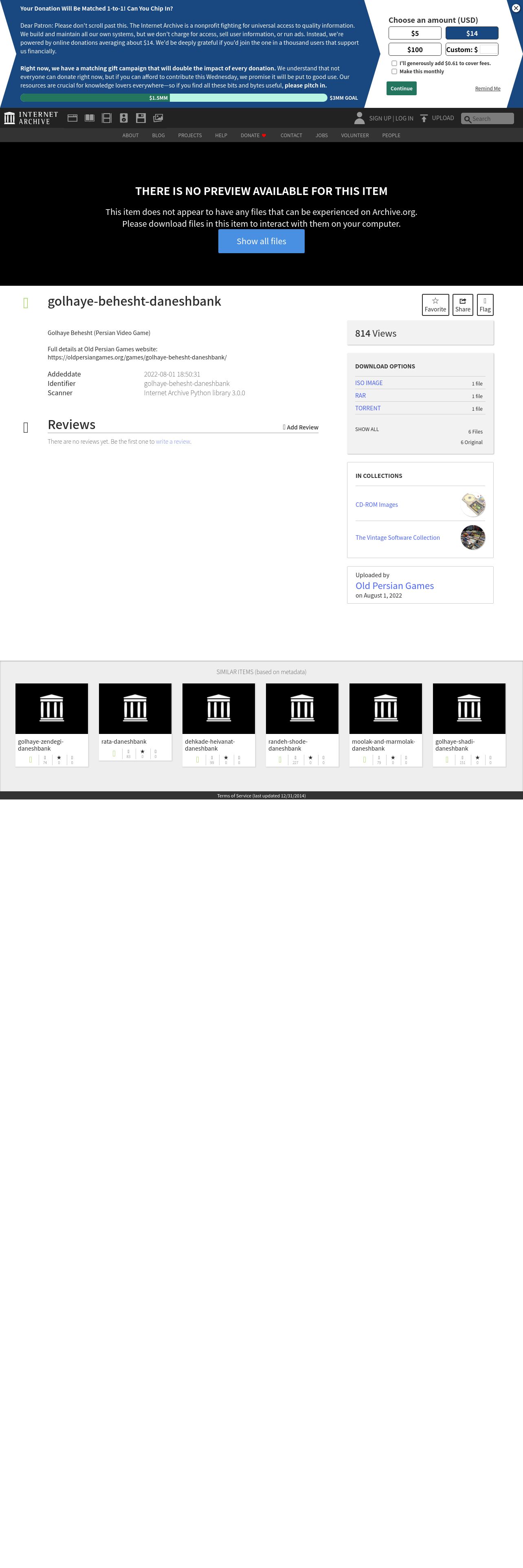Click the donation progress bar
The height and width of the screenshot is (1568, 523).
coord(174,97)
